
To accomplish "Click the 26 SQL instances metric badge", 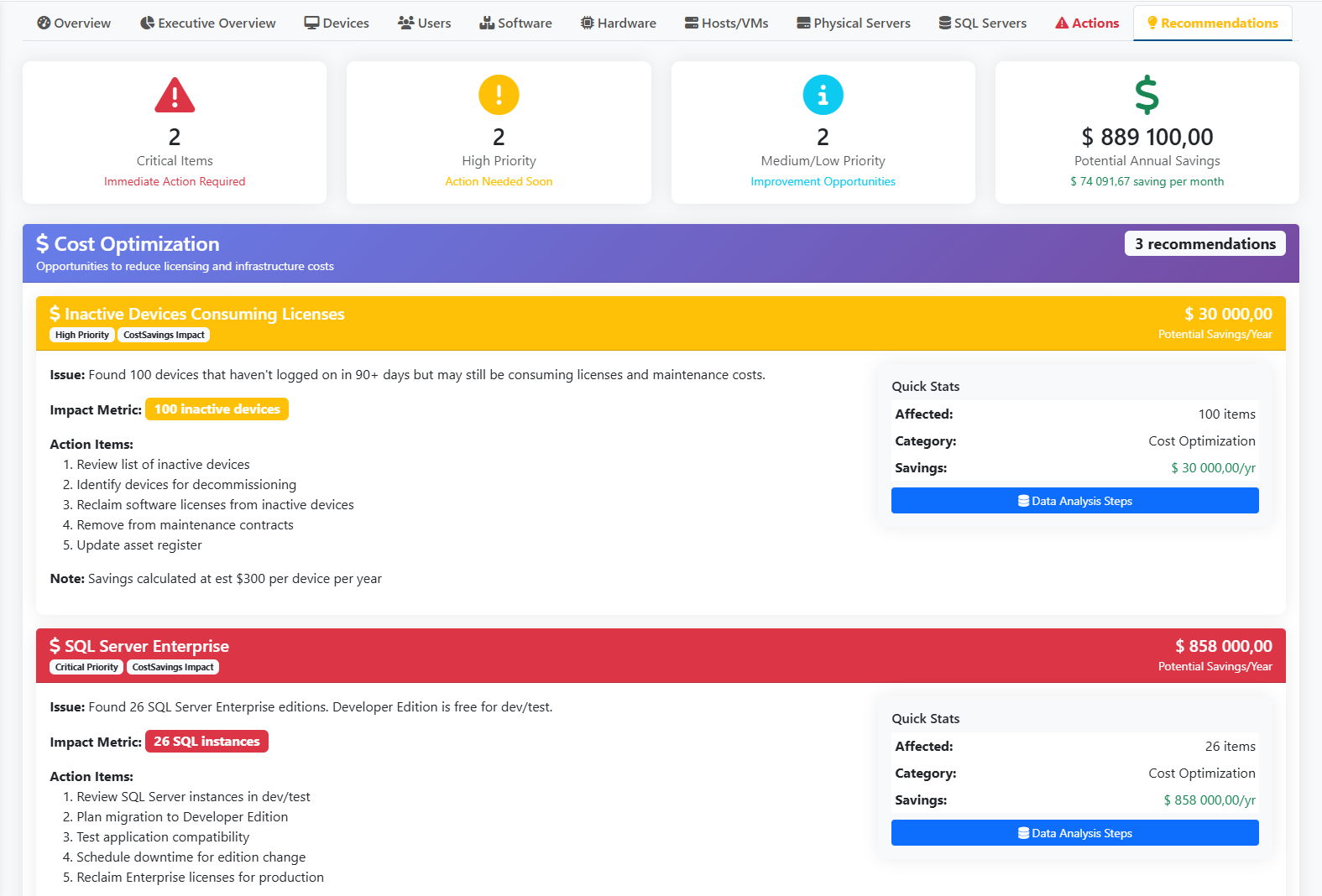I will pyautogui.click(x=206, y=742).
